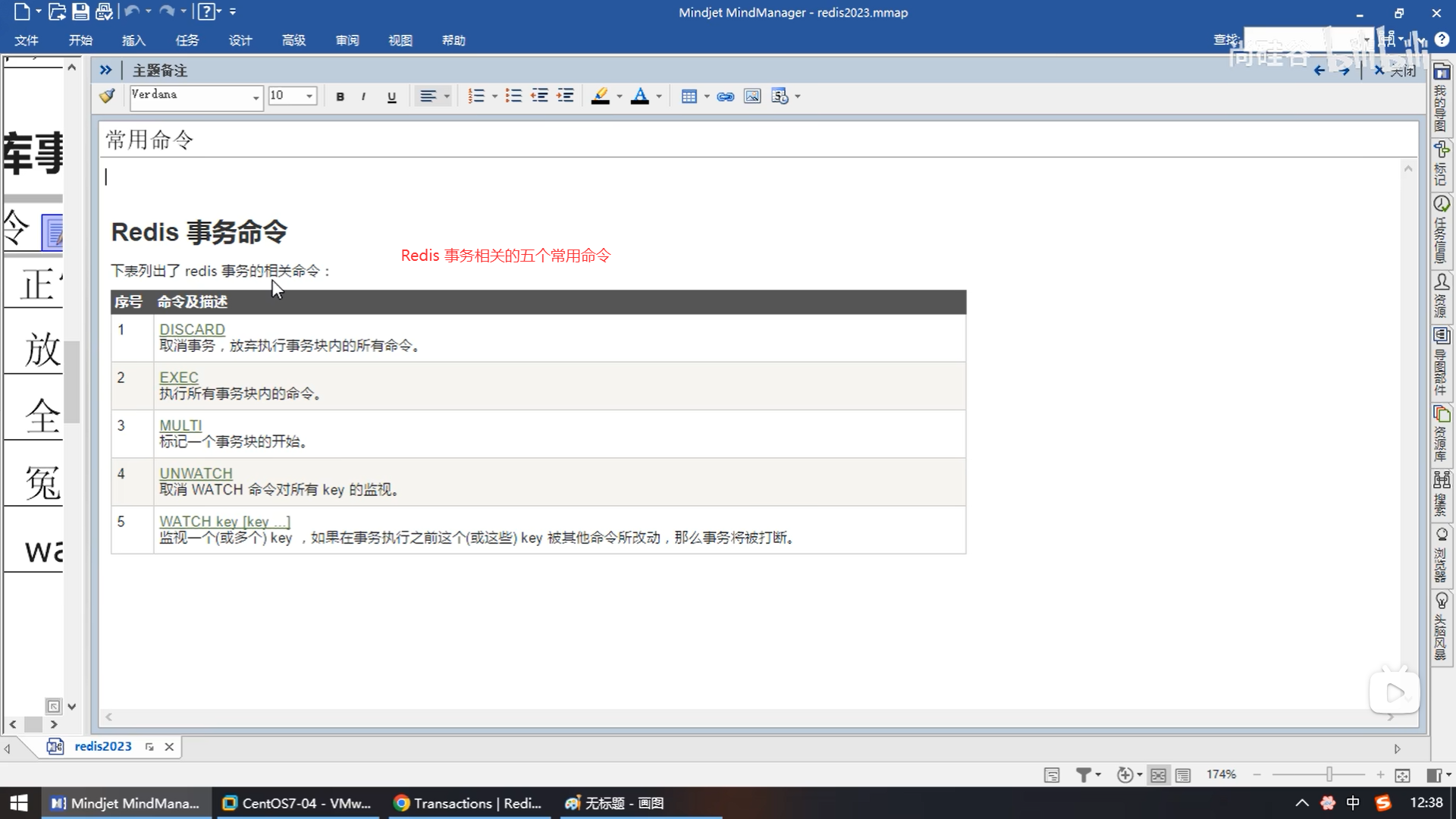Insert an image into the notes
The width and height of the screenshot is (1456, 819).
point(752,96)
